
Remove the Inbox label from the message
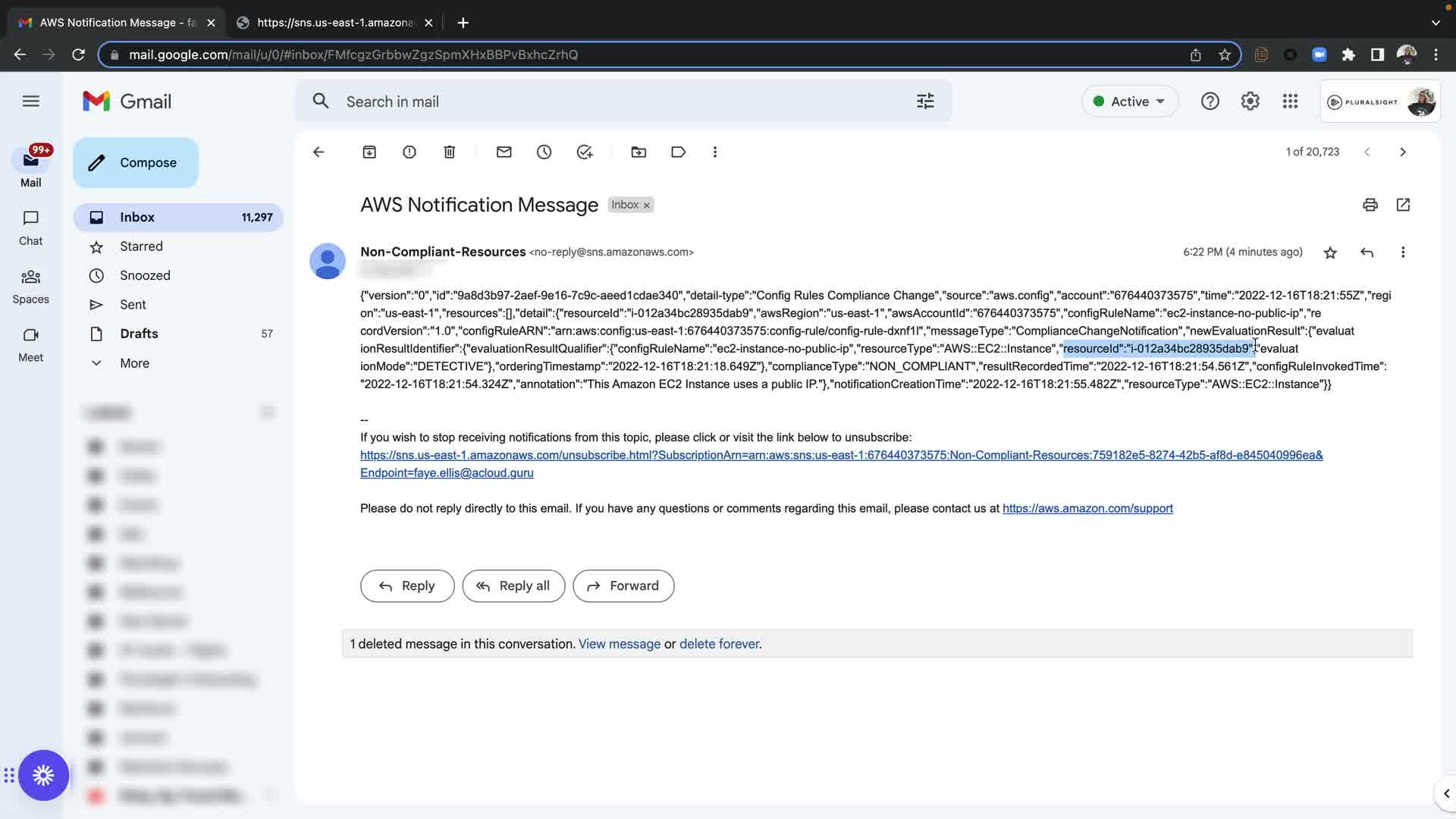647,206
